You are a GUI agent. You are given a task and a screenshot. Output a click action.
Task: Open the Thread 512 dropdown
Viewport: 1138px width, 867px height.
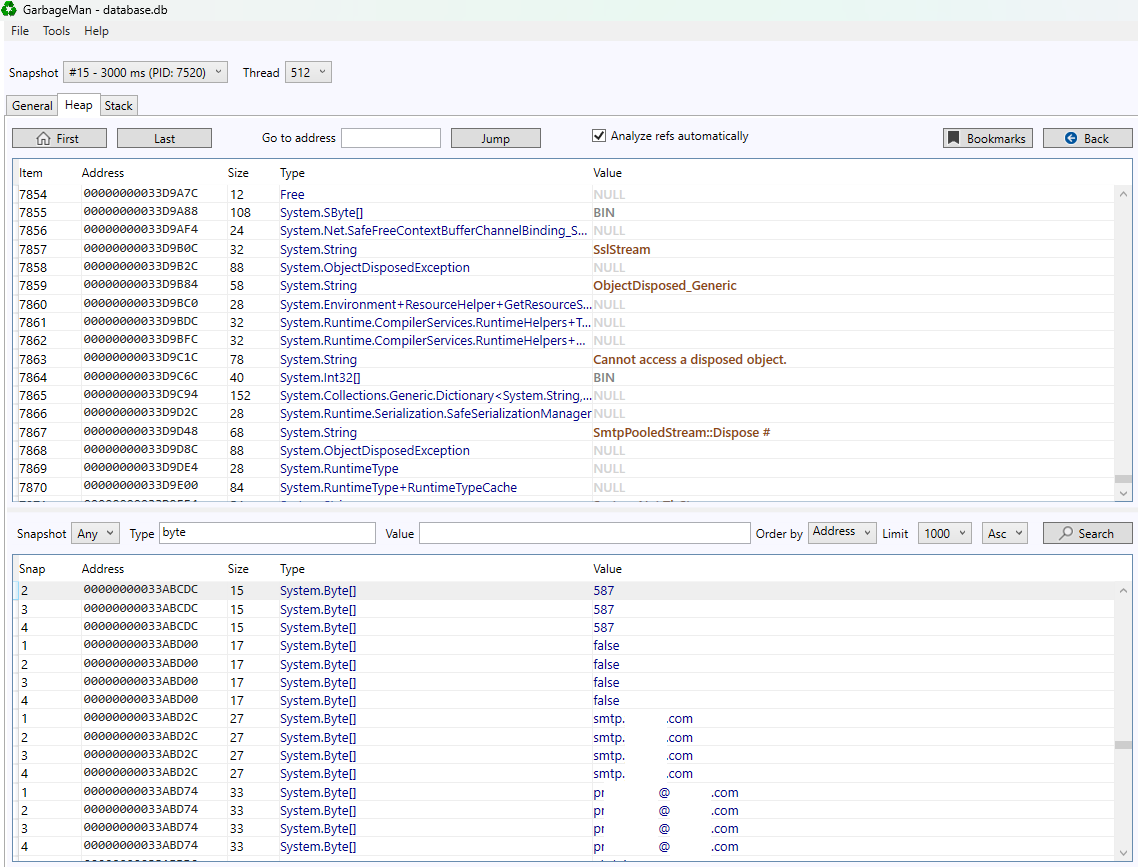tap(308, 73)
